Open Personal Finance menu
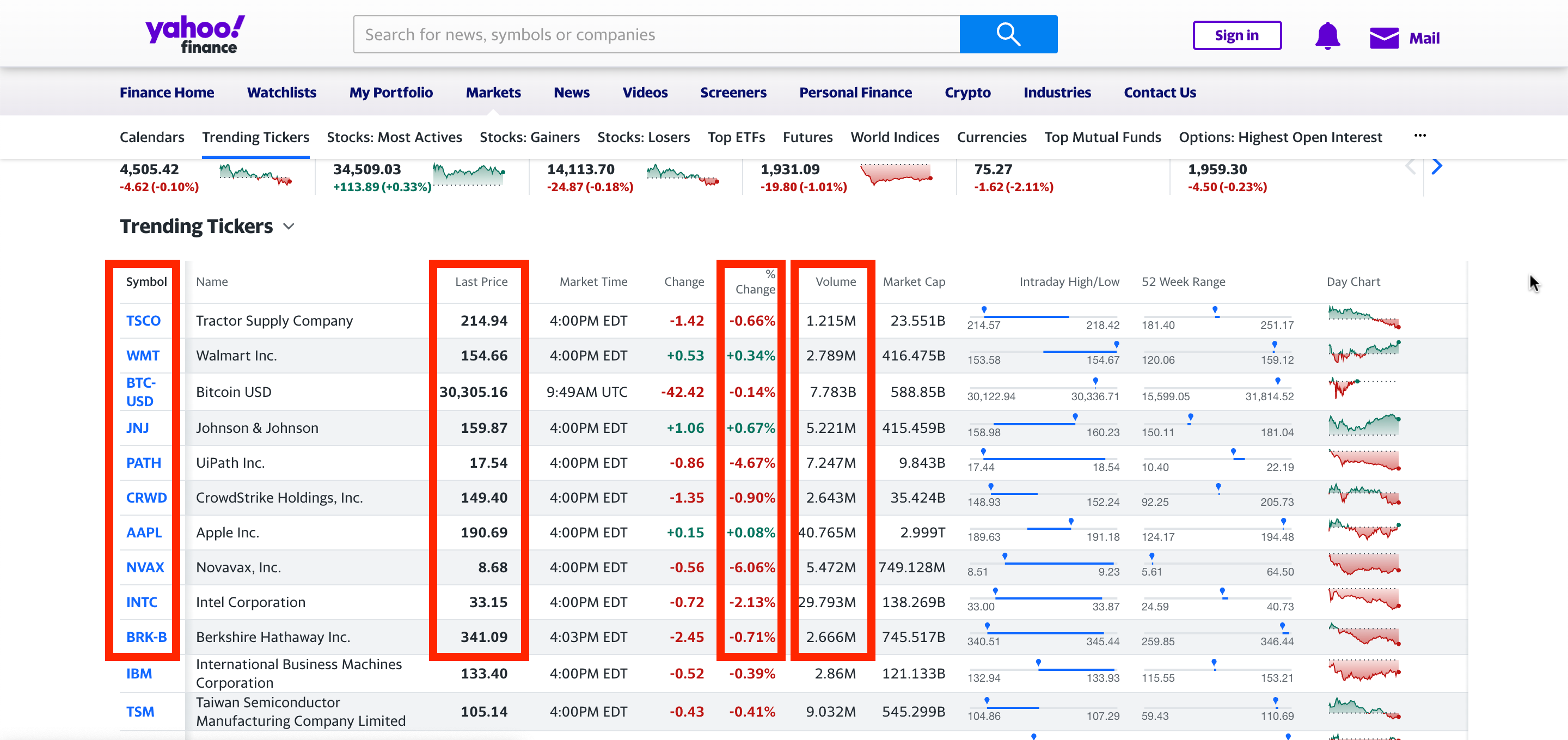This screenshot has height=740, width=1568. pos(855,93)
